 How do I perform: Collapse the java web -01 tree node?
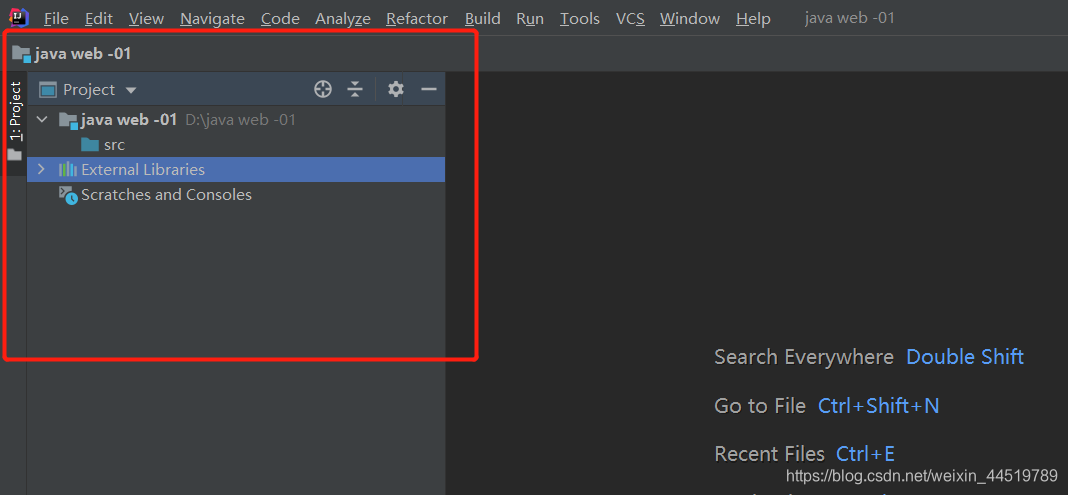pyautogui.click(x=42, y=120)
